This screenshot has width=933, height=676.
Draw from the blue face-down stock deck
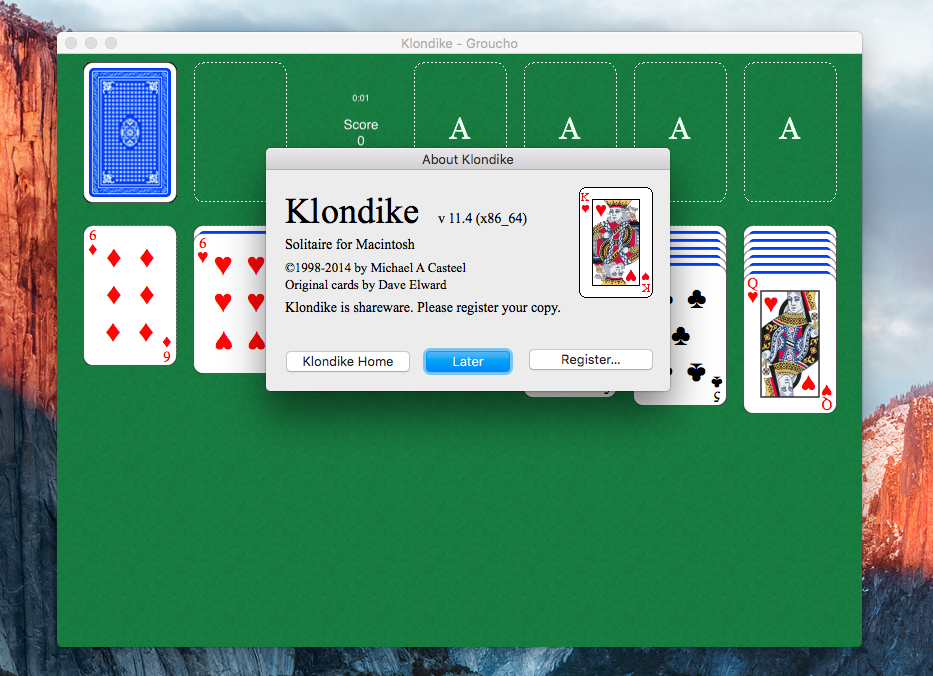130,132
